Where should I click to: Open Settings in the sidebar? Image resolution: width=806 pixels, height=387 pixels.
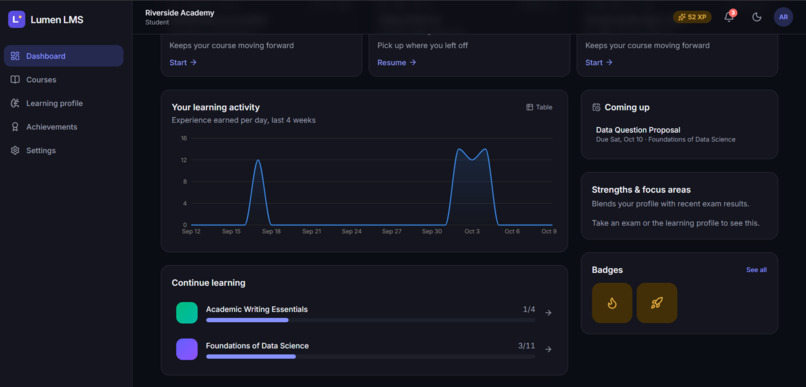[64, 151]
